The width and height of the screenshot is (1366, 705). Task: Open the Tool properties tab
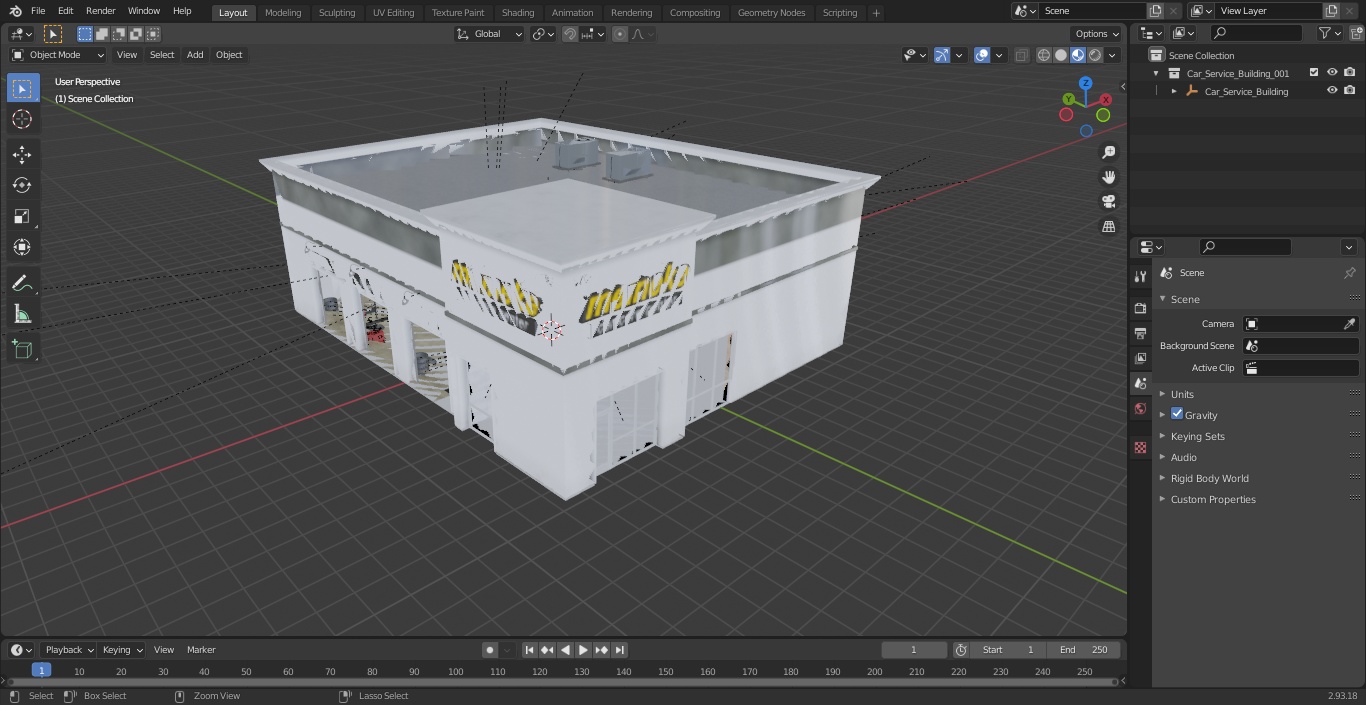1140,276
